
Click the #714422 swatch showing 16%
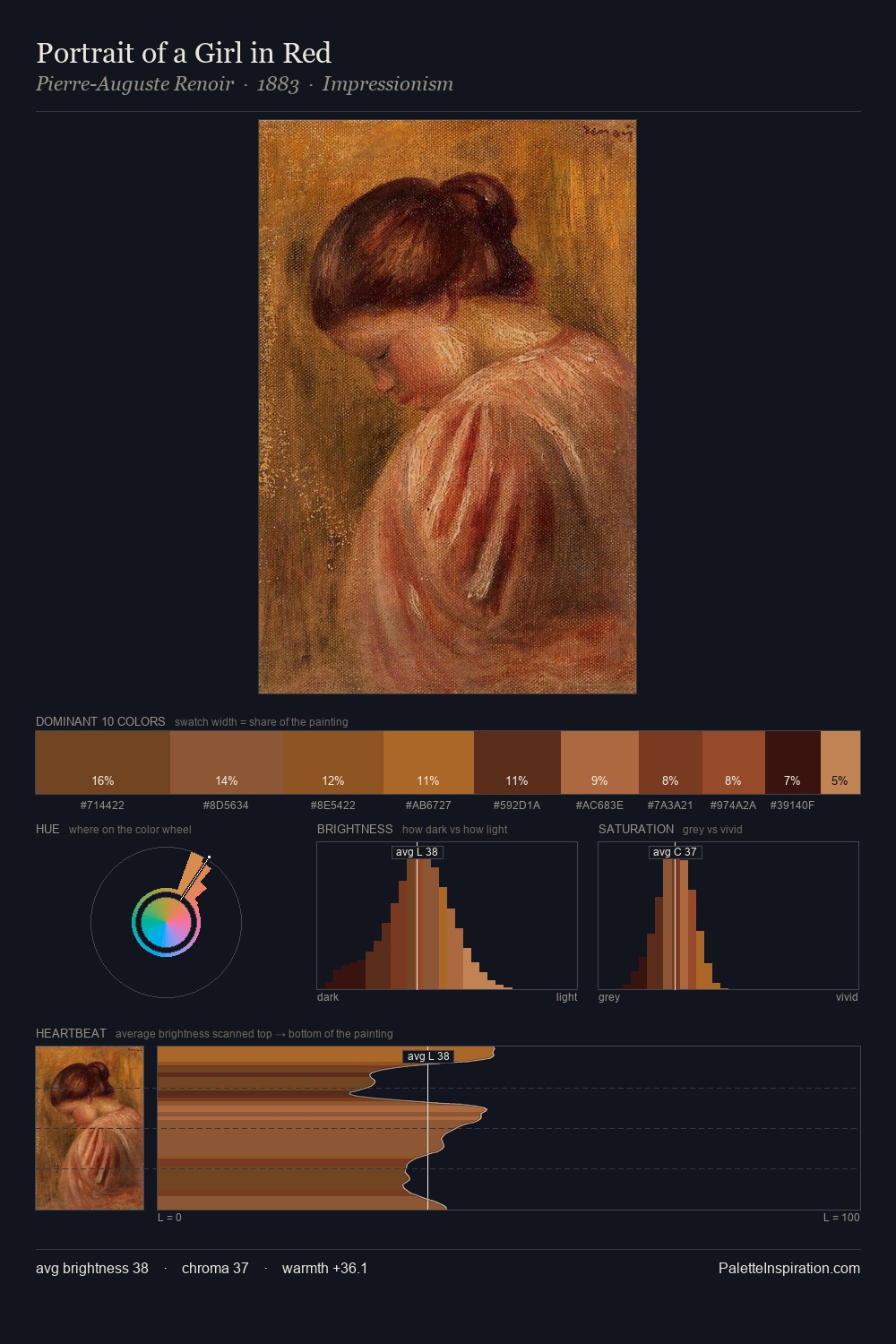tap(103, 762)
